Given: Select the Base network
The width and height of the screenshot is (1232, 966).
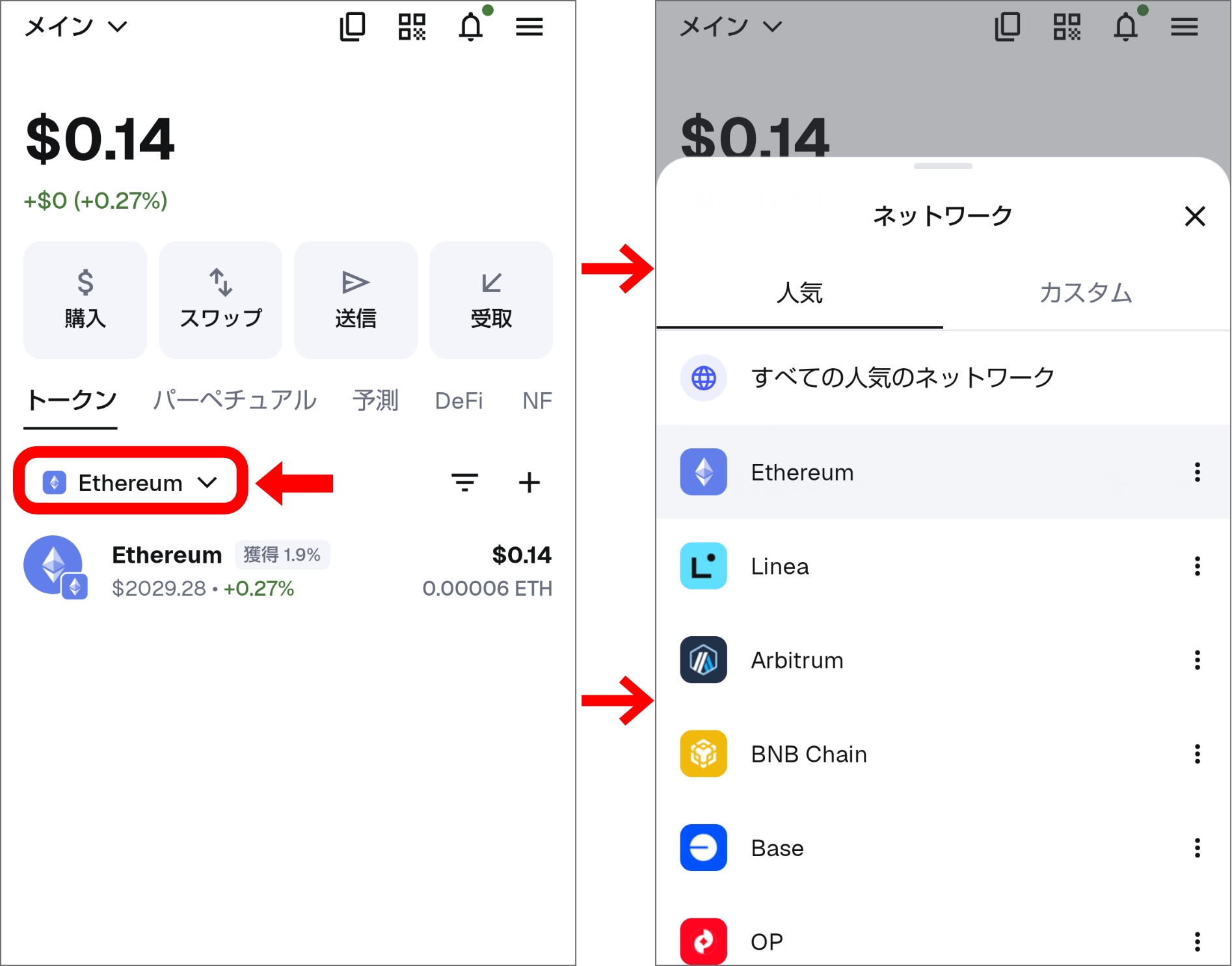Looking at the screenshot, I should (x=777, y=848).
